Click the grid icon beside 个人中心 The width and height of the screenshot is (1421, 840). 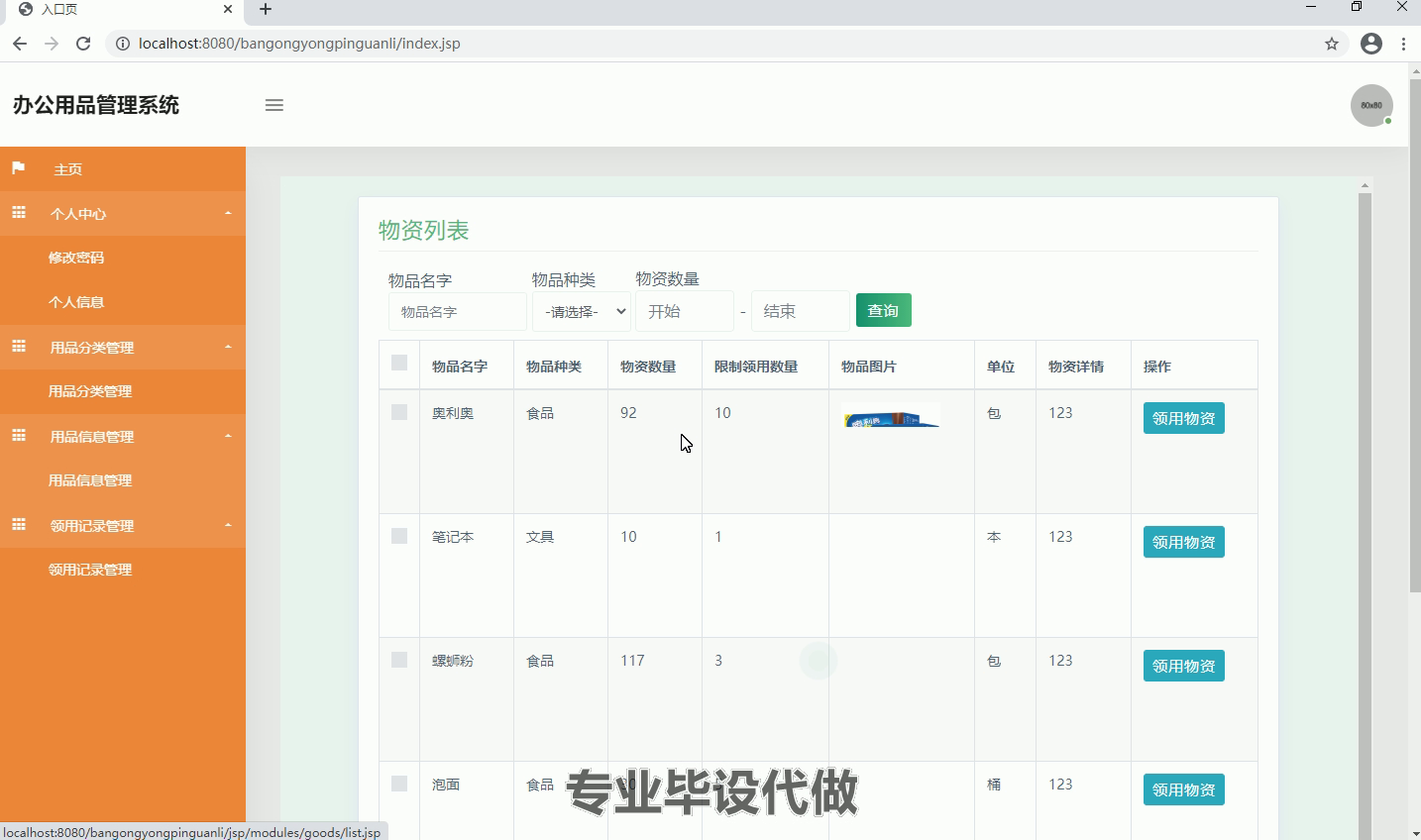click(18, 213)
